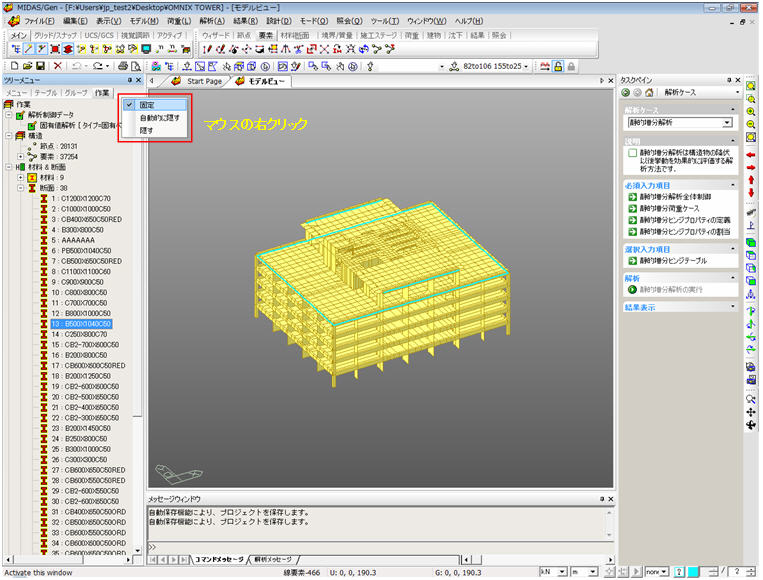Image resolution: width=763 pixels, height=580 pixels.
Task: Click the Open file folder icon
Action: coord(27,66)
